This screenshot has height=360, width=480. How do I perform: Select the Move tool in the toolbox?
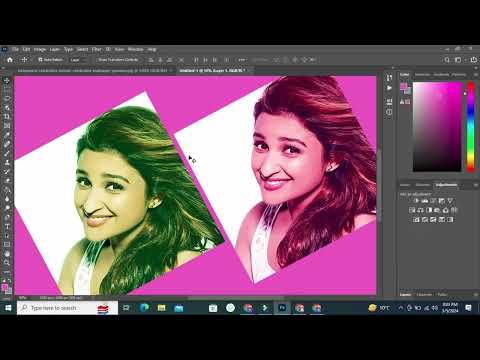pyautogui.click(x=7, y=81)
